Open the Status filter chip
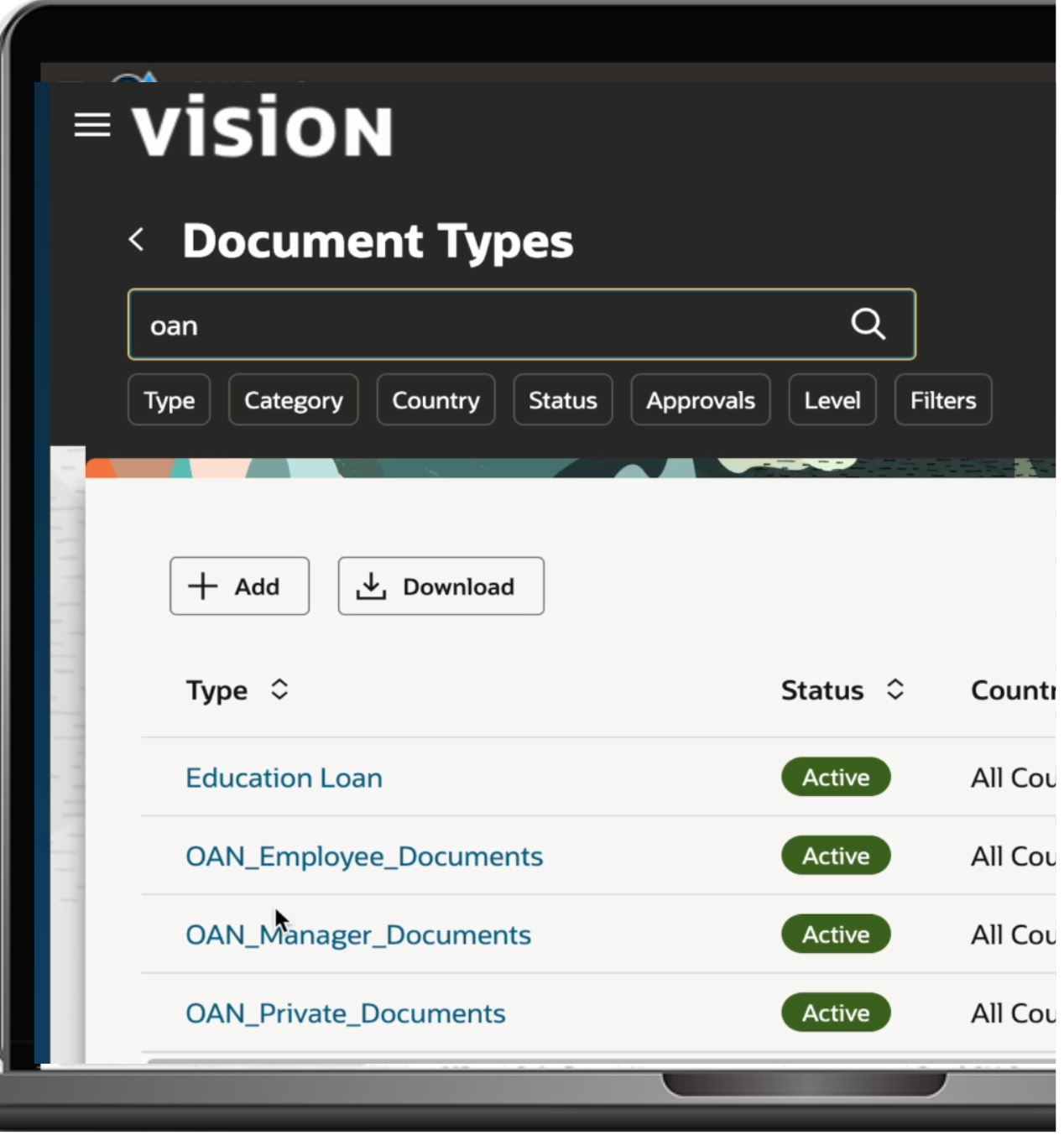Screen dimensions: 1064x1135 (563, 400)
